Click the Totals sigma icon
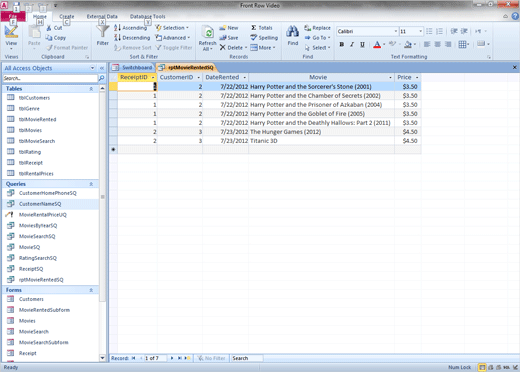 (254, 28)
